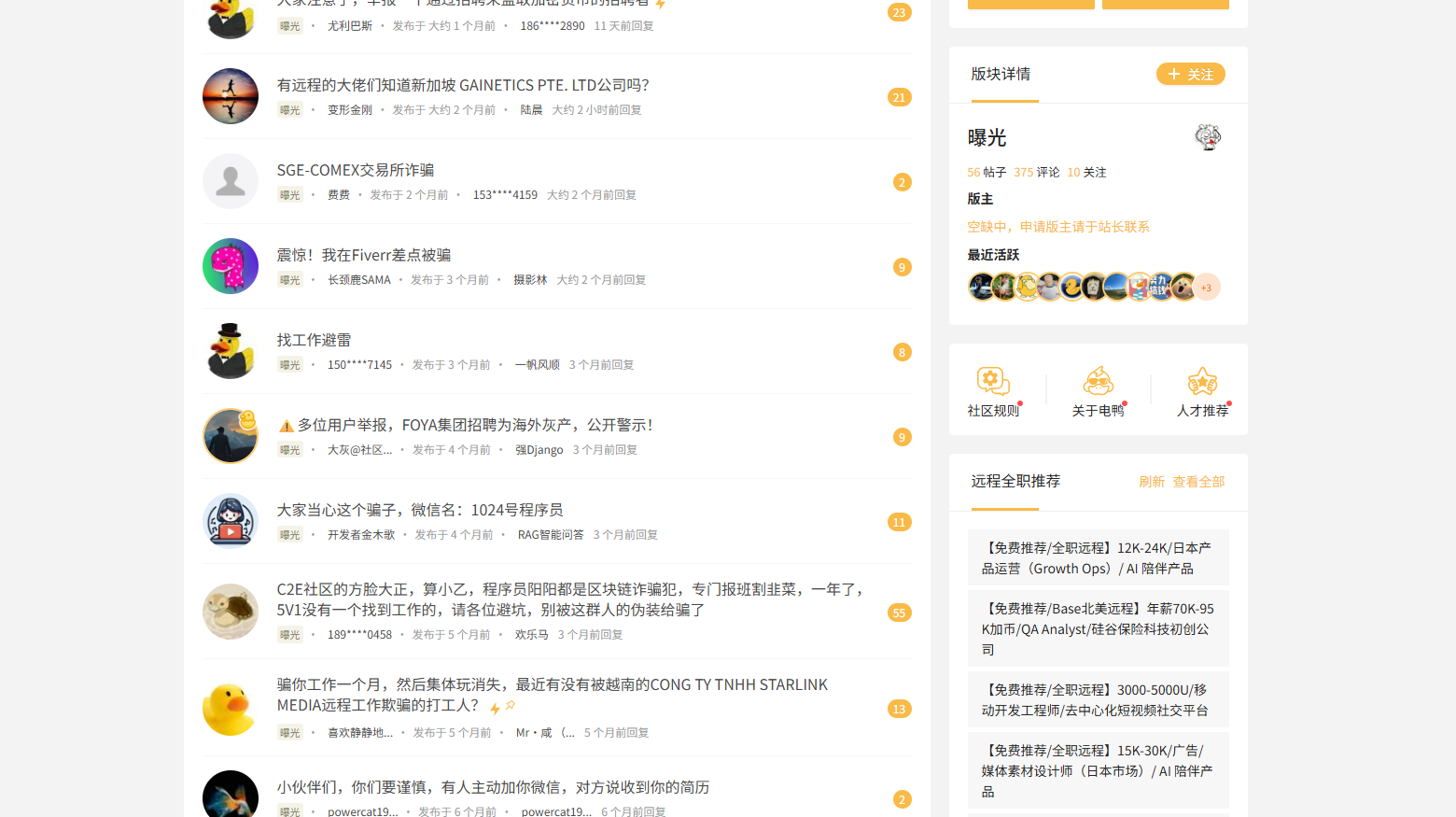The width and height of the screenshot is (1456, 817).
Task: Click the 55 reply count badge
Action: click(x=899, y=613)
